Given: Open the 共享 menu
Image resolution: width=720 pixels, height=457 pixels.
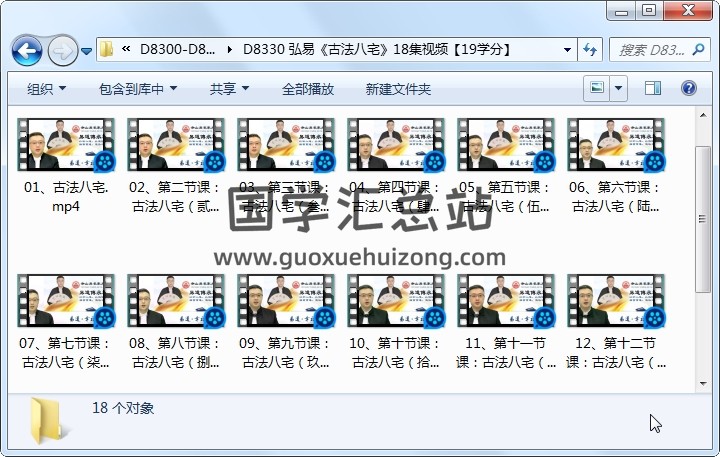Looking at the screenshot, I should tap(228, 89).
